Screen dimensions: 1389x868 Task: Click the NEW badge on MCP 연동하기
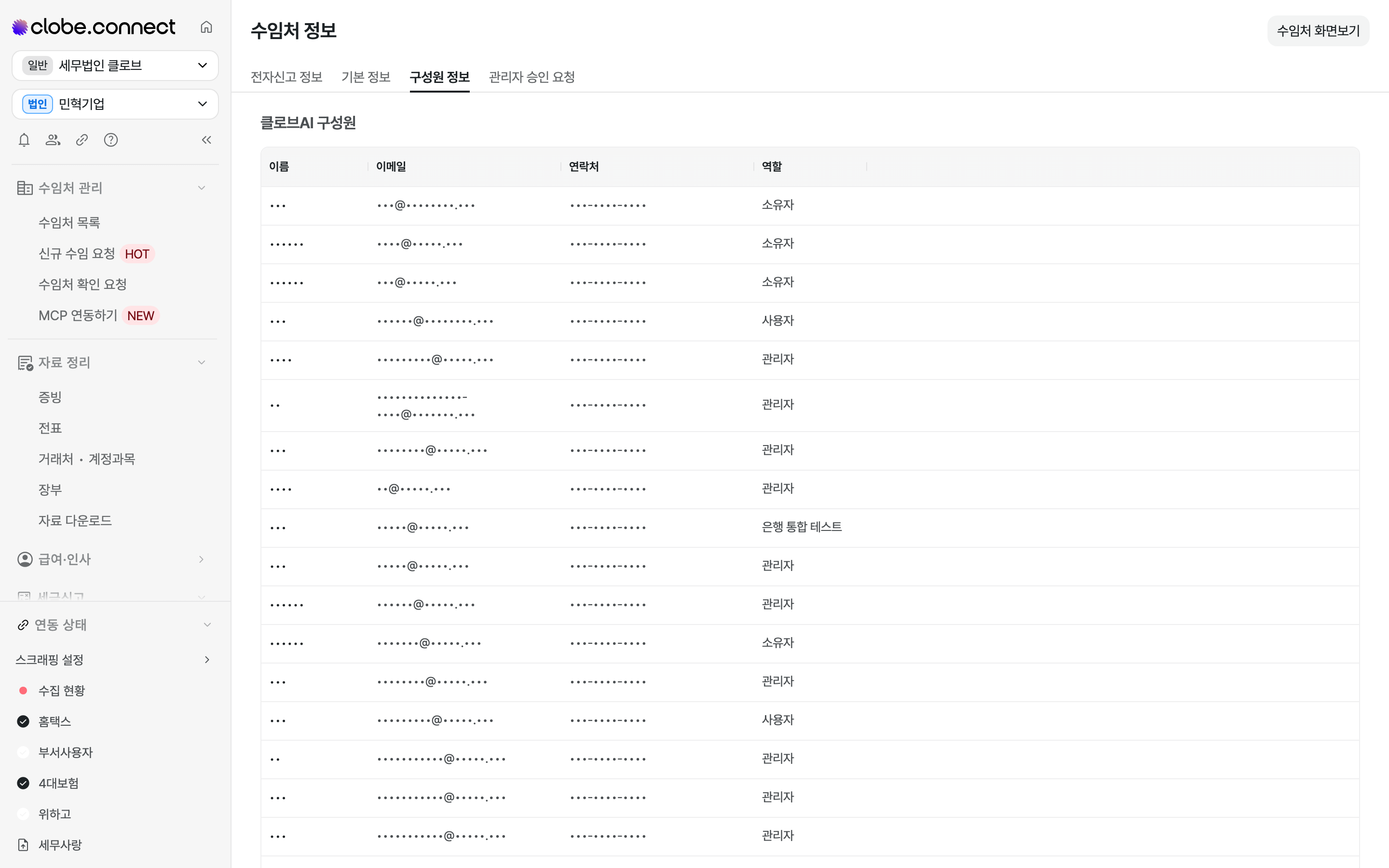(141, 316)
